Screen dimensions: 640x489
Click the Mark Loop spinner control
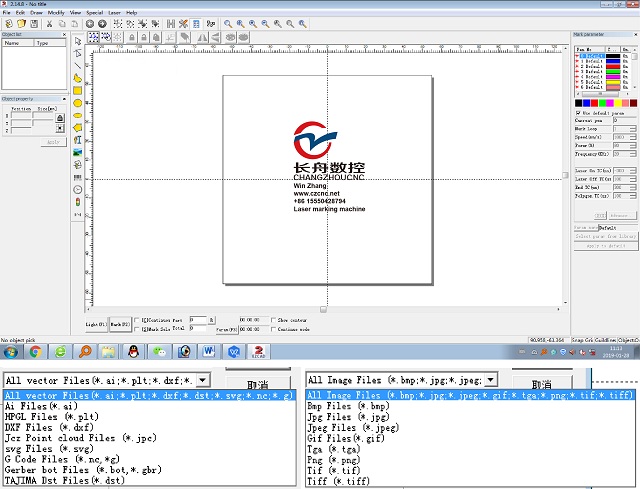[633, 129]
